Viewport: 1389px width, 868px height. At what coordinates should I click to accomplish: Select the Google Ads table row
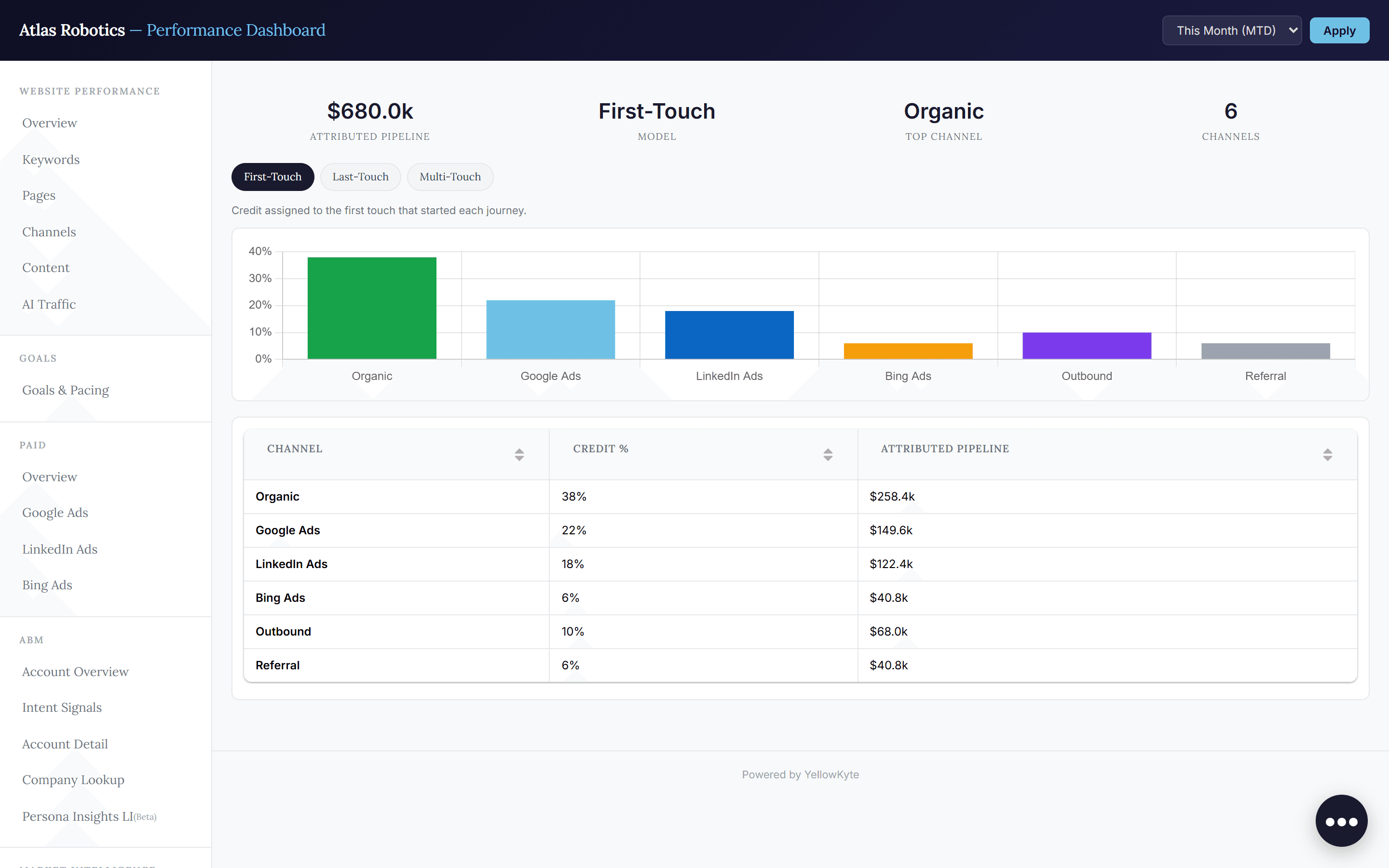coord(800,530)
